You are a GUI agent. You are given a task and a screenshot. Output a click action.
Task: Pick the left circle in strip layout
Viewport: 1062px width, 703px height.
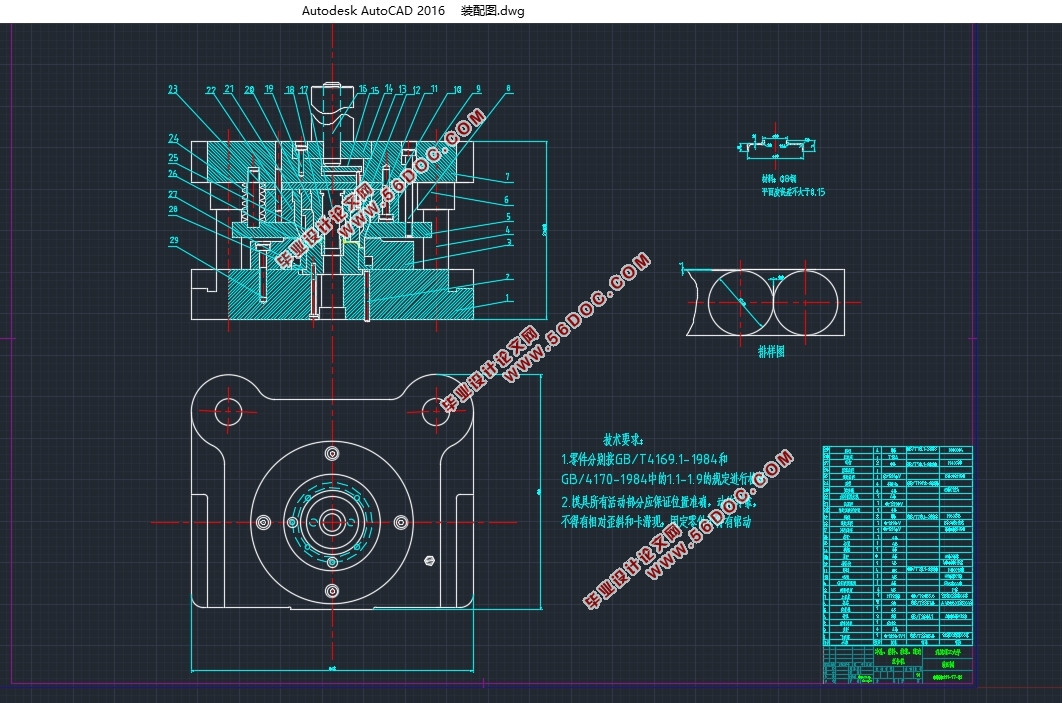[740, 303]
